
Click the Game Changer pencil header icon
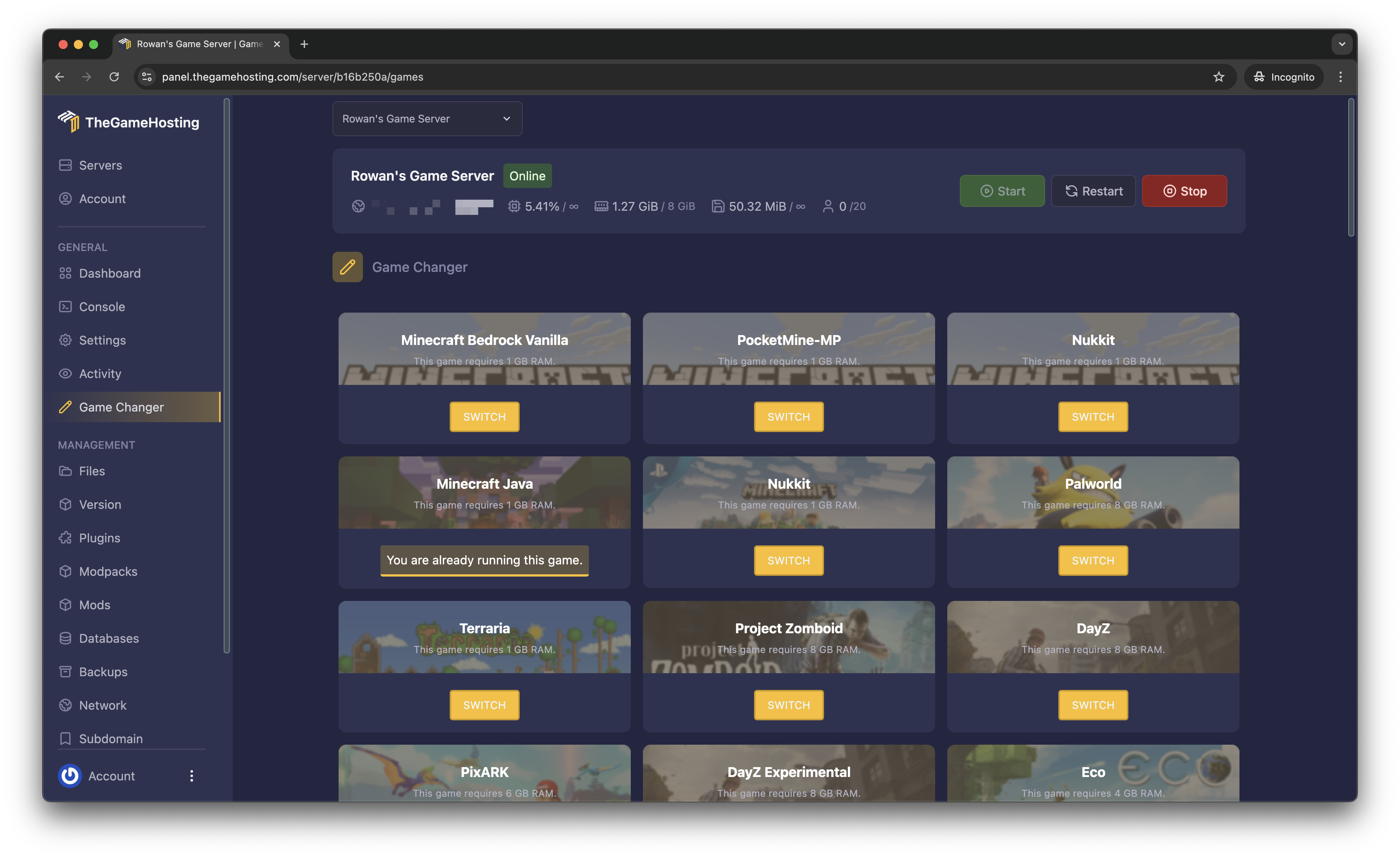pos(347,267)
